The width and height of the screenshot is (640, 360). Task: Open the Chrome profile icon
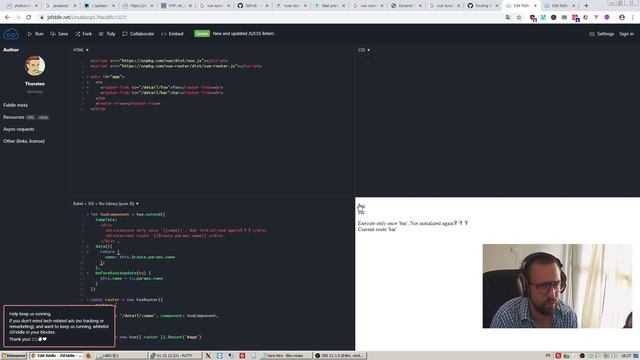(x=622, y=18)
